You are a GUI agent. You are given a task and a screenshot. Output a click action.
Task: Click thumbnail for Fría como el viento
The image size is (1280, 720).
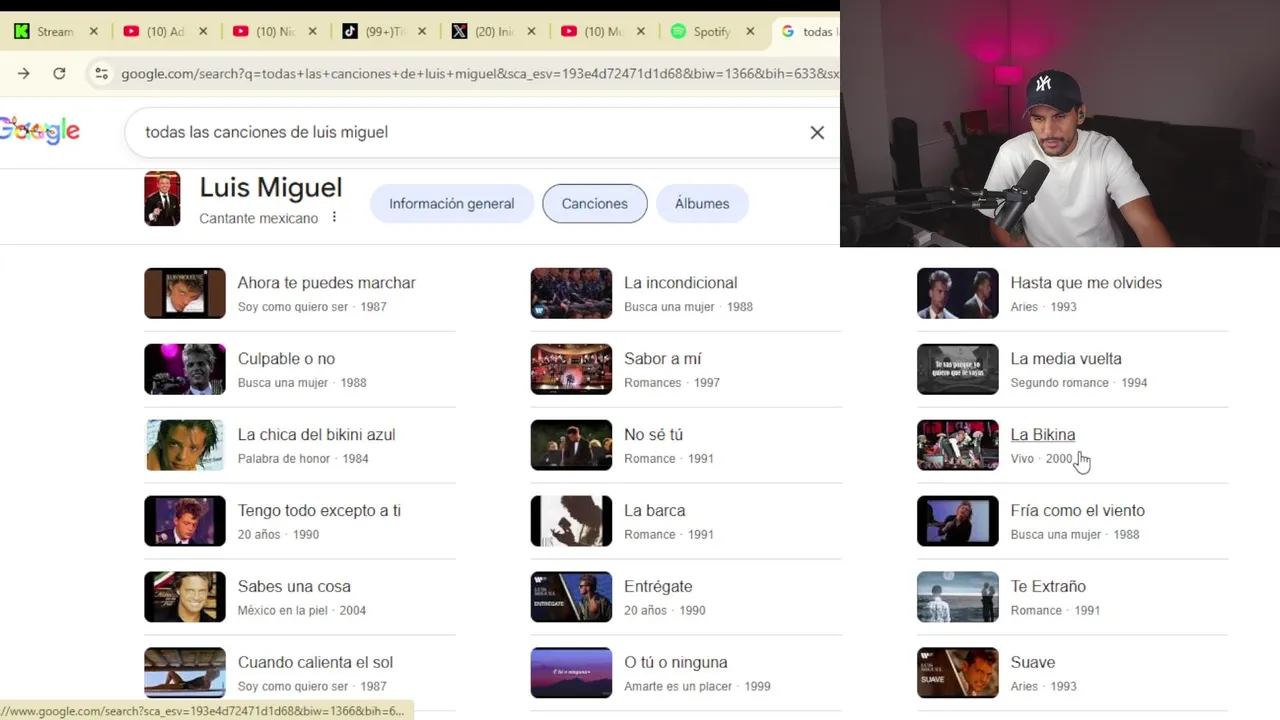(x=958, y=521)
